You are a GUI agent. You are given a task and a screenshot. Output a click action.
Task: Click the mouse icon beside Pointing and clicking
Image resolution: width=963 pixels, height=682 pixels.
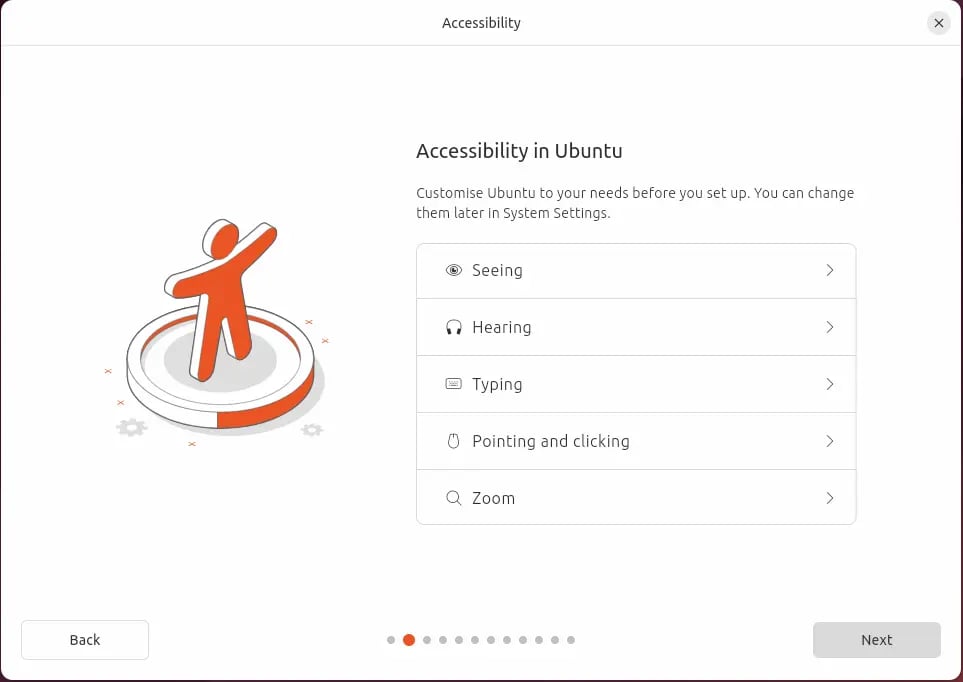454,441
